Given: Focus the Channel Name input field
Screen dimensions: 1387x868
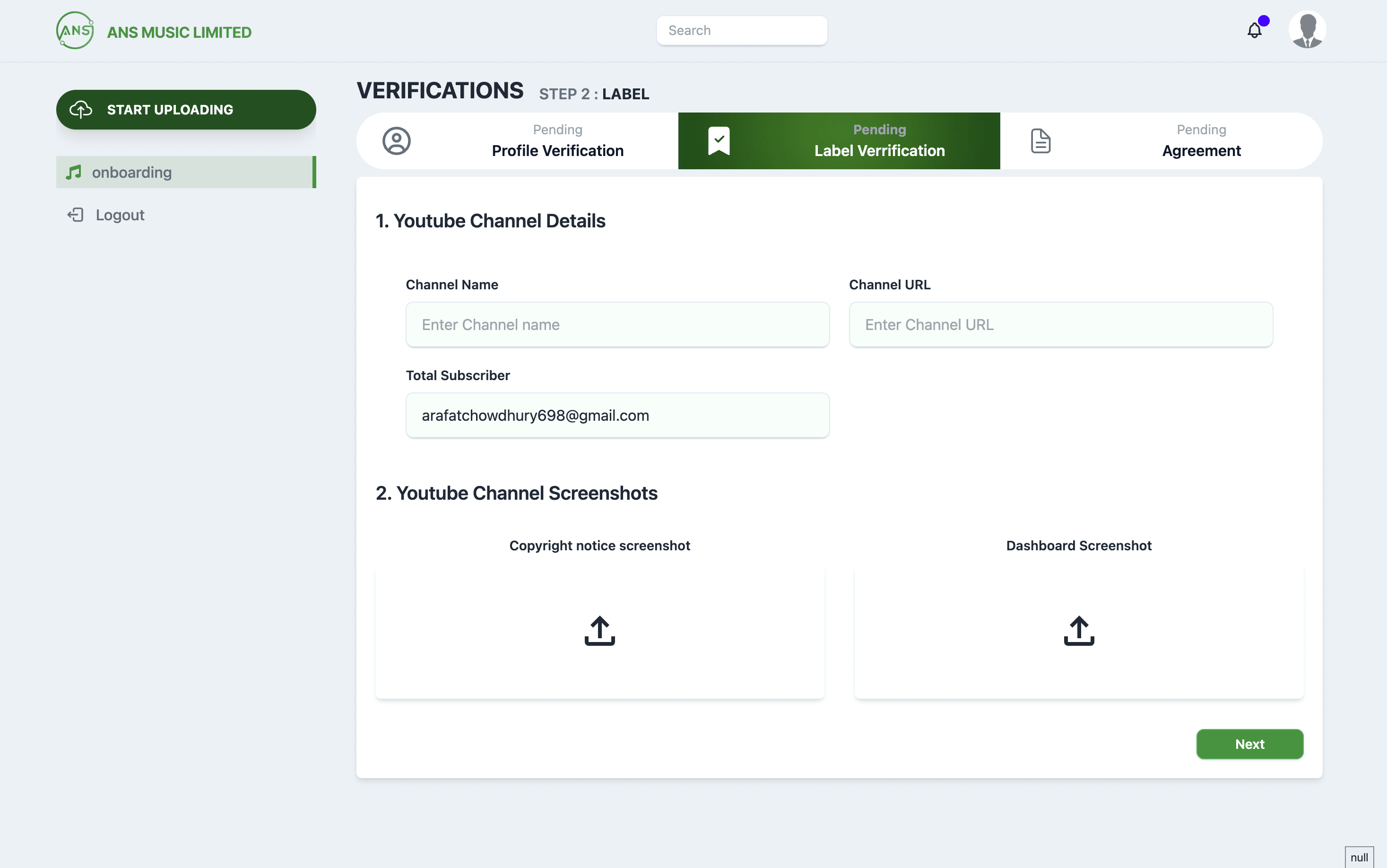Looking at the screenshot, I should [617, 325].
